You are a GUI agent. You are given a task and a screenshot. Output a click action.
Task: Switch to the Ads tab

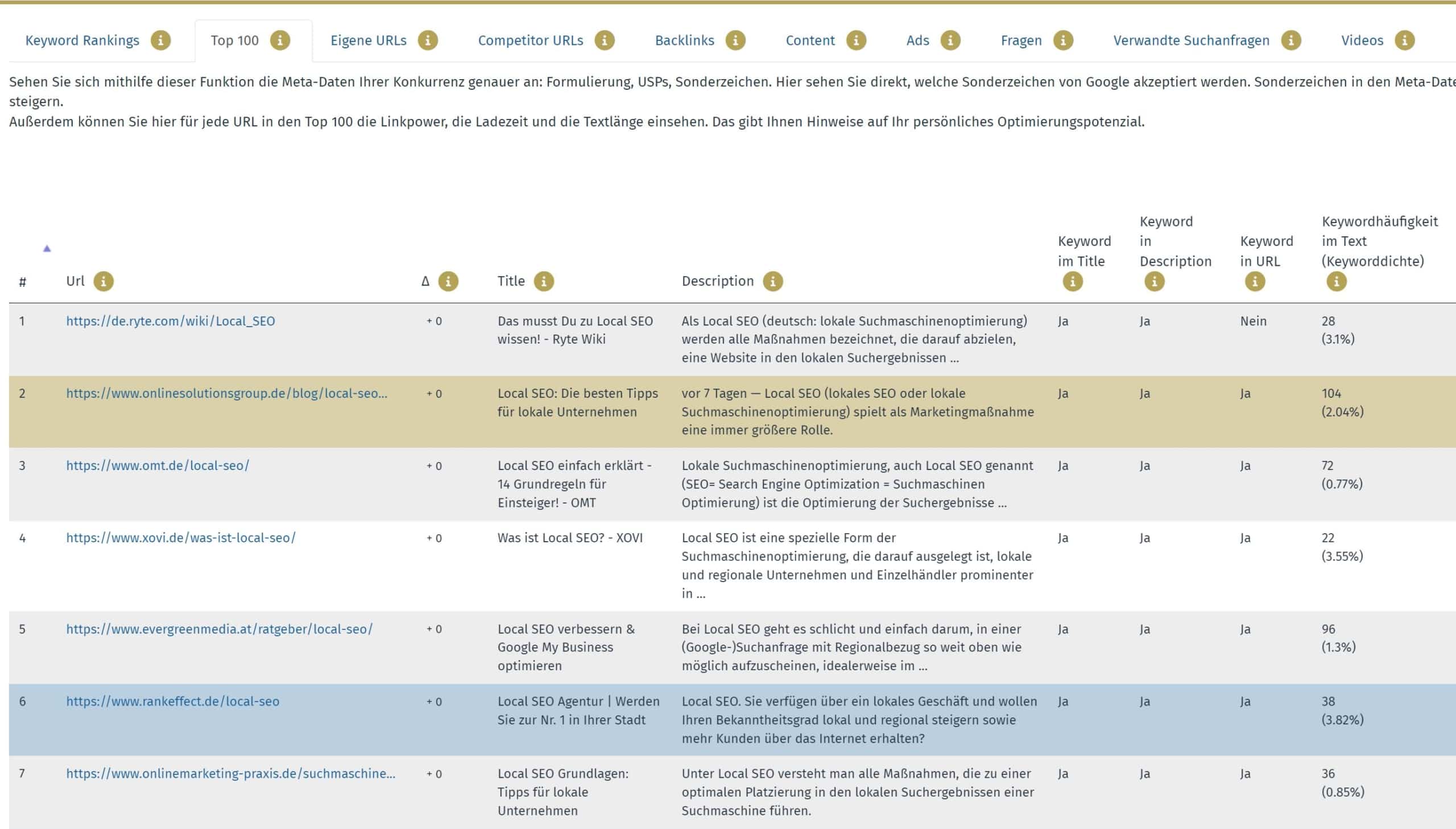[x=918, y=40]
